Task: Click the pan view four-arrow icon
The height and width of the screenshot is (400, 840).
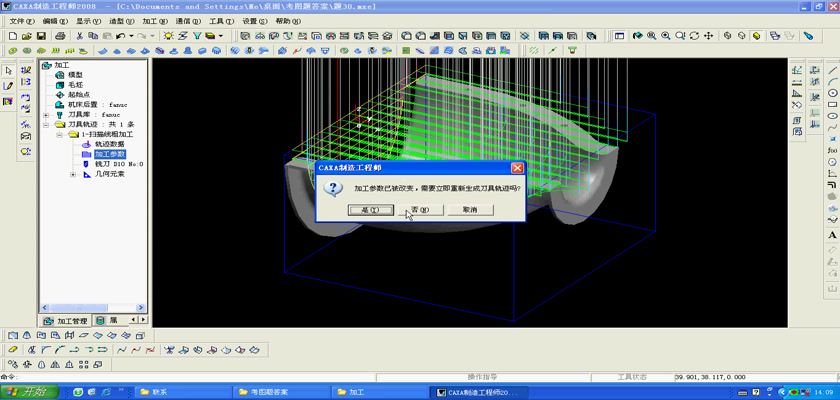Action: coord(708,36)
